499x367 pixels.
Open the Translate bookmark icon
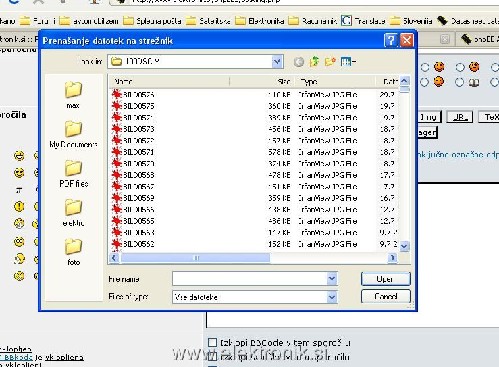346,21
